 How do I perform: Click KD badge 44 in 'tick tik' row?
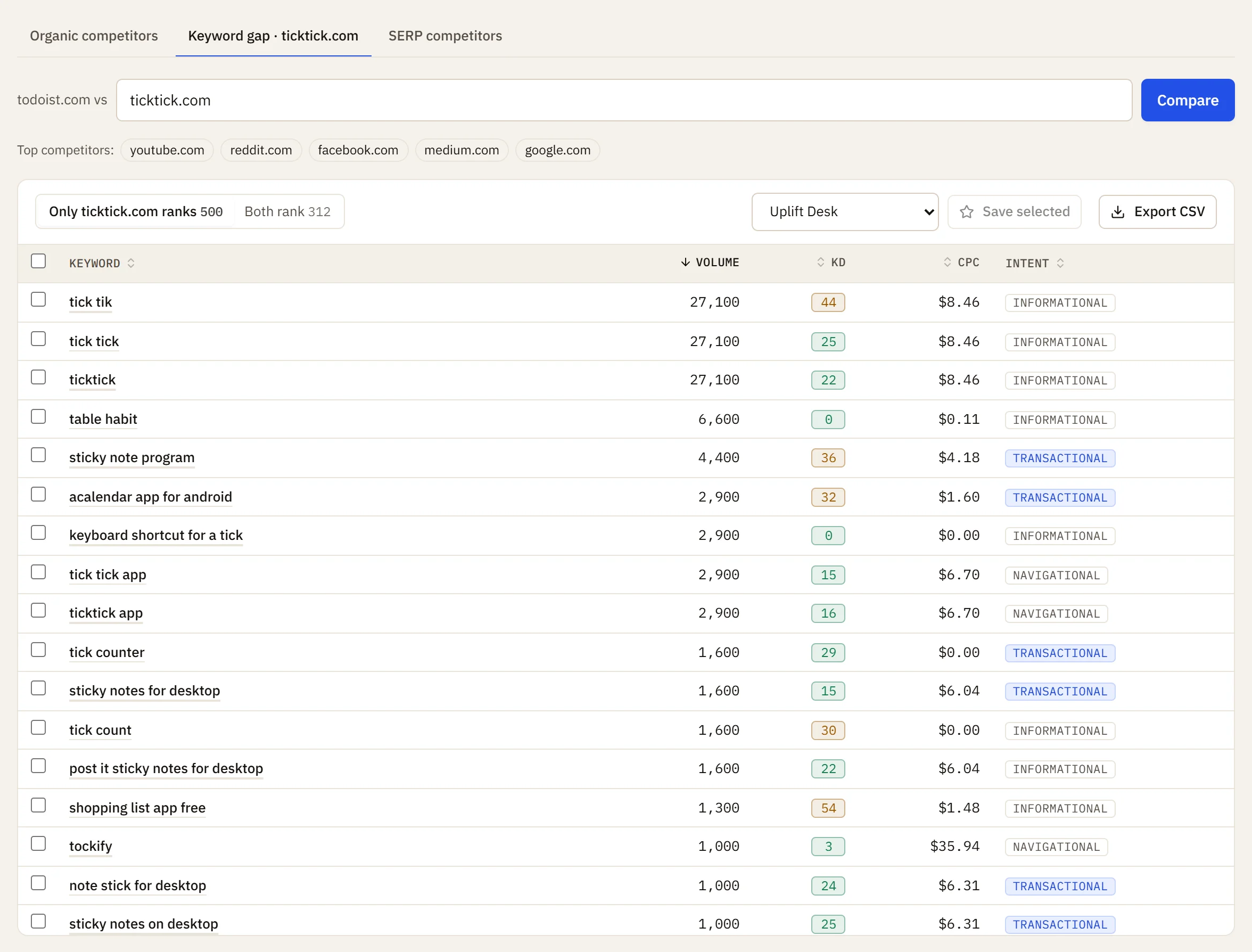828,302
